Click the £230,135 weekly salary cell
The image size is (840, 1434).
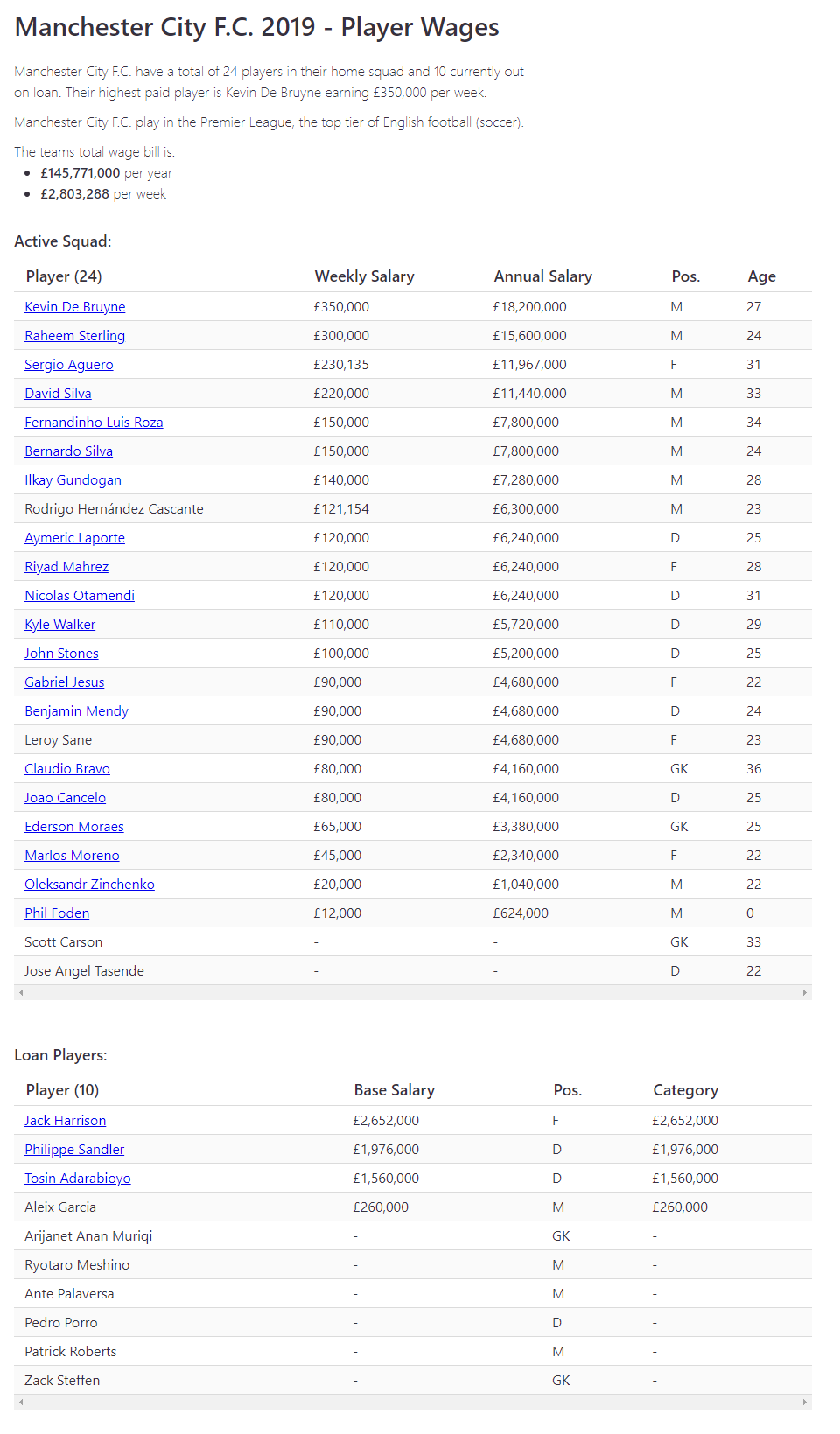pyautogui.click(x=341, y=365)
